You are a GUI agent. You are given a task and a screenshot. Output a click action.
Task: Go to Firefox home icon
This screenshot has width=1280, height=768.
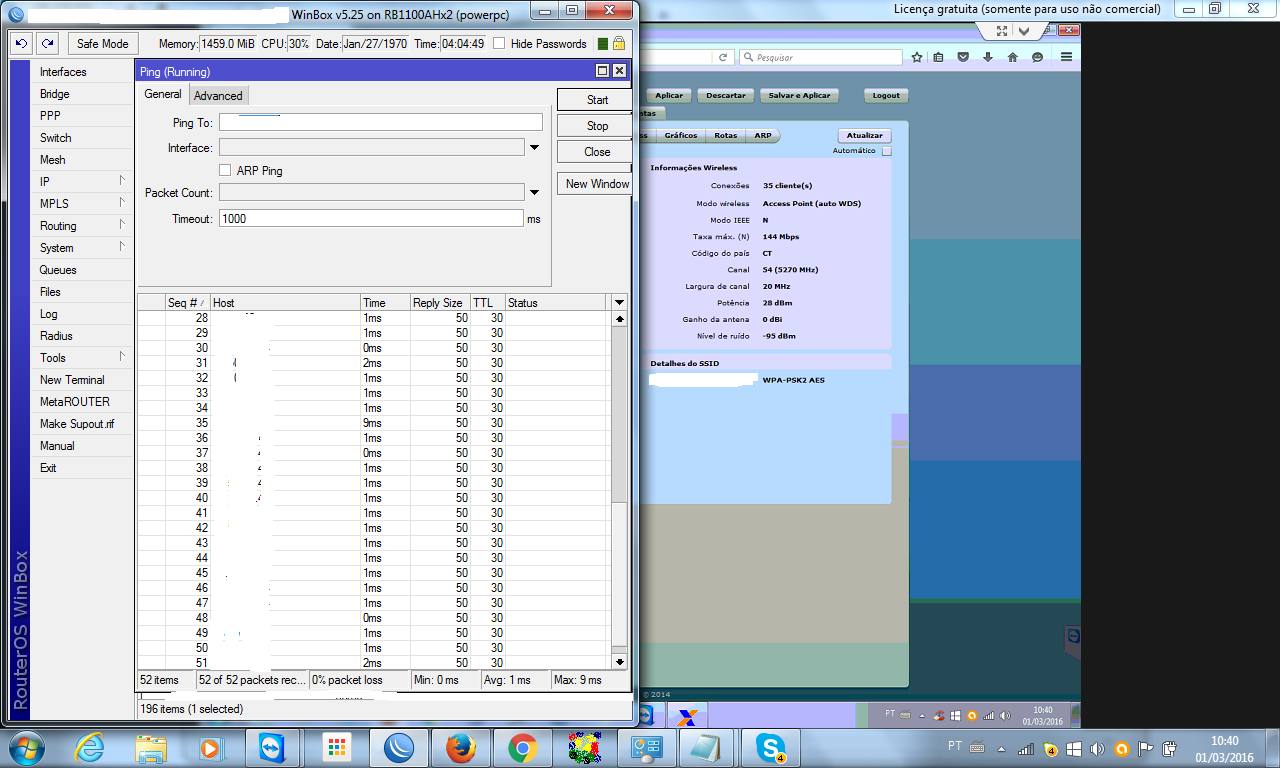(x=1012, y=58)
